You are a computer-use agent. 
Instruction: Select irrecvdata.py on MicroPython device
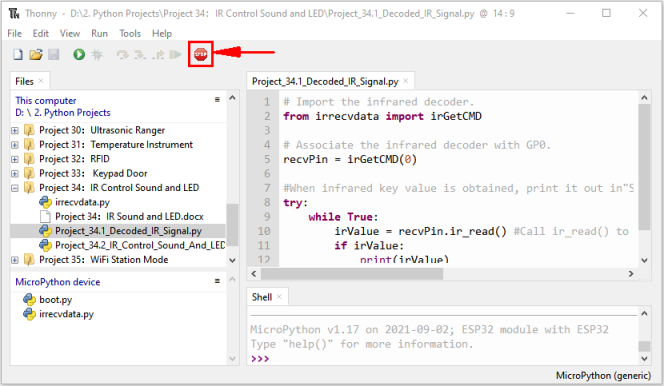click(66, 314)
